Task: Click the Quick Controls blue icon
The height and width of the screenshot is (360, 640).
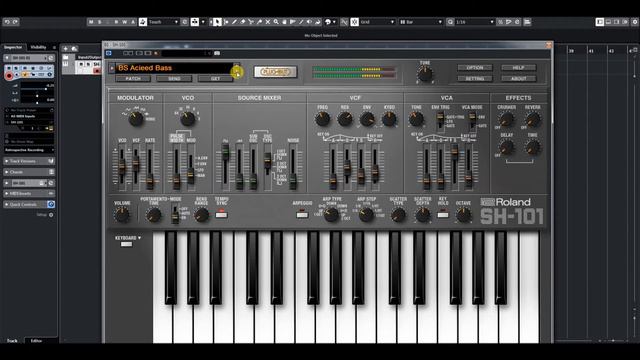Action: 51,204
